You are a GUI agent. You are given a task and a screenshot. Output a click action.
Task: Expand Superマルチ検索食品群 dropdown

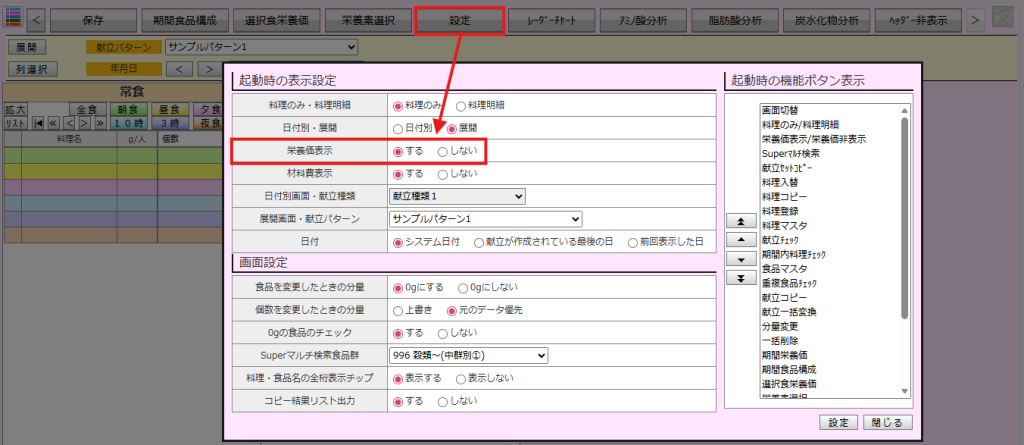click(468, 354)
